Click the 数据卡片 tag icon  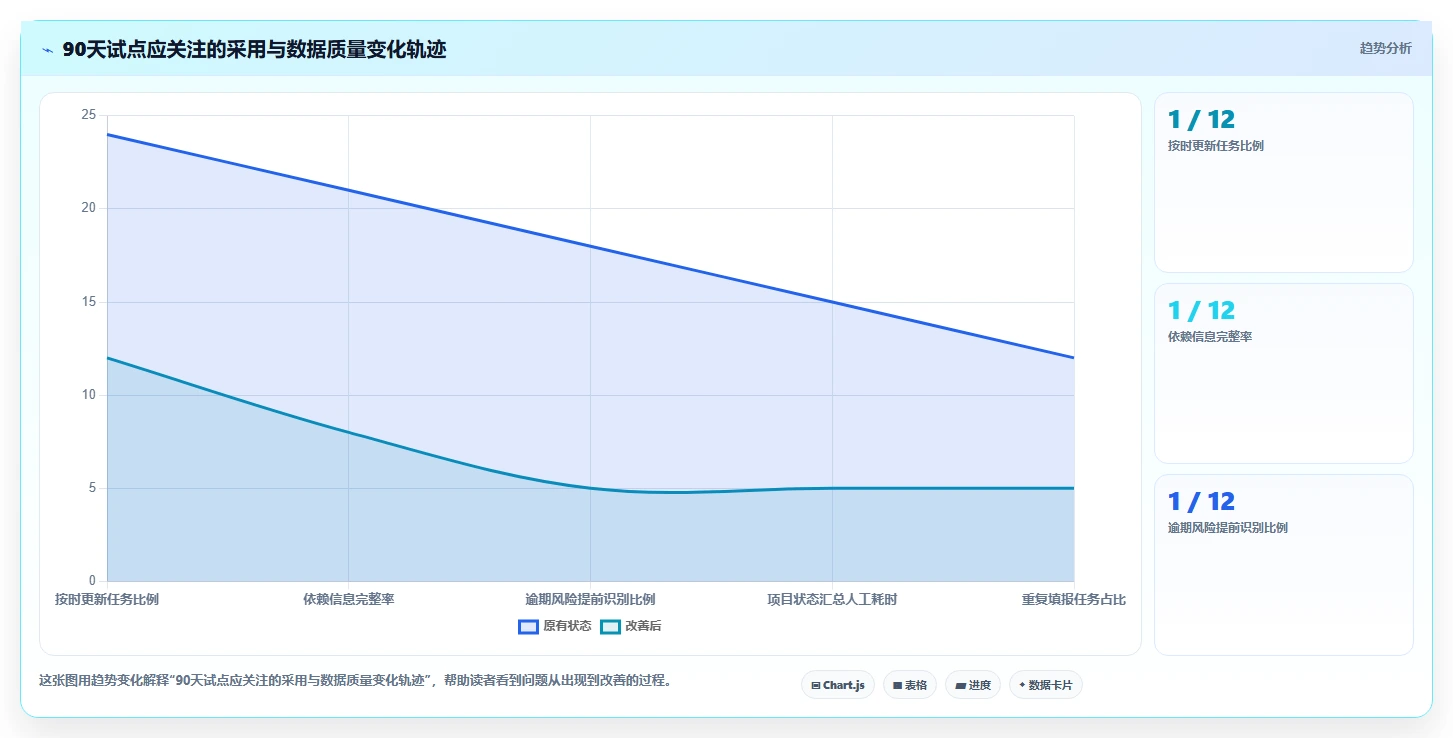click(x=1022, y=686)
